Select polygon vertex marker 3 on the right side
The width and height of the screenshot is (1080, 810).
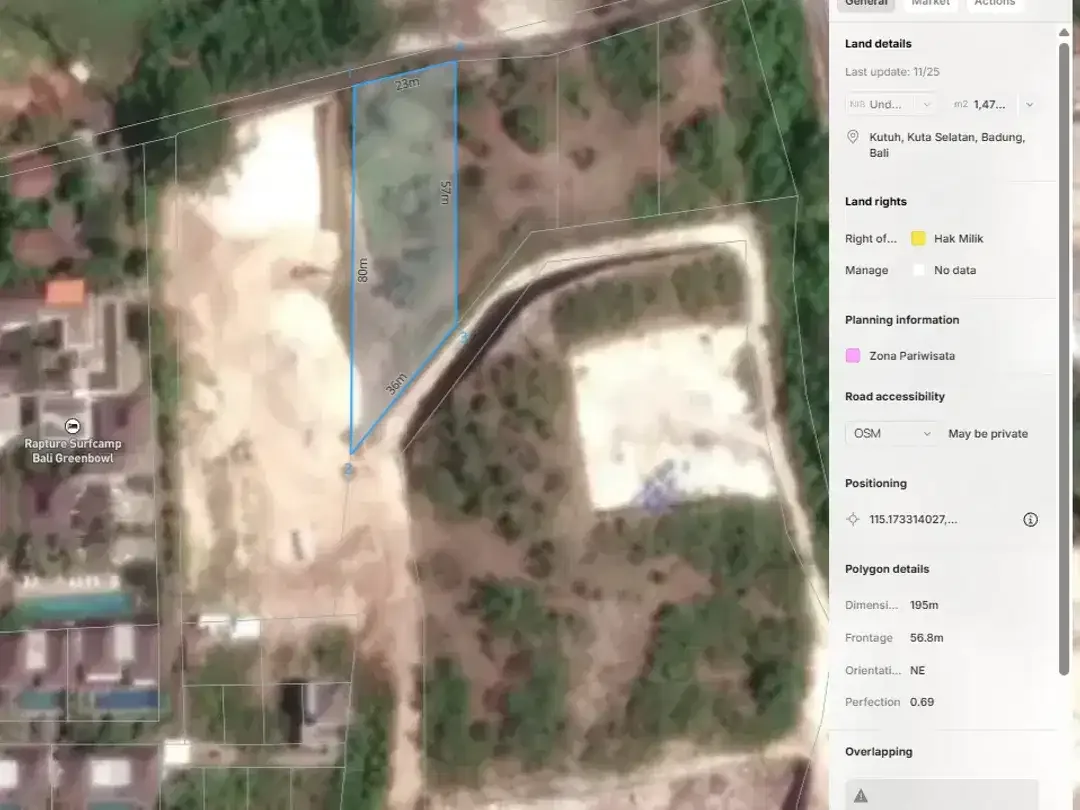[x=464, y=337]
